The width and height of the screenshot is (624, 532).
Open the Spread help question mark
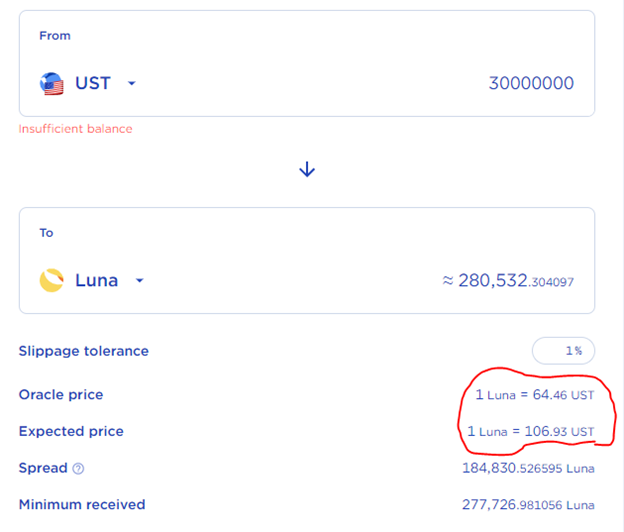pyautogui.click(x=78, y=469)
